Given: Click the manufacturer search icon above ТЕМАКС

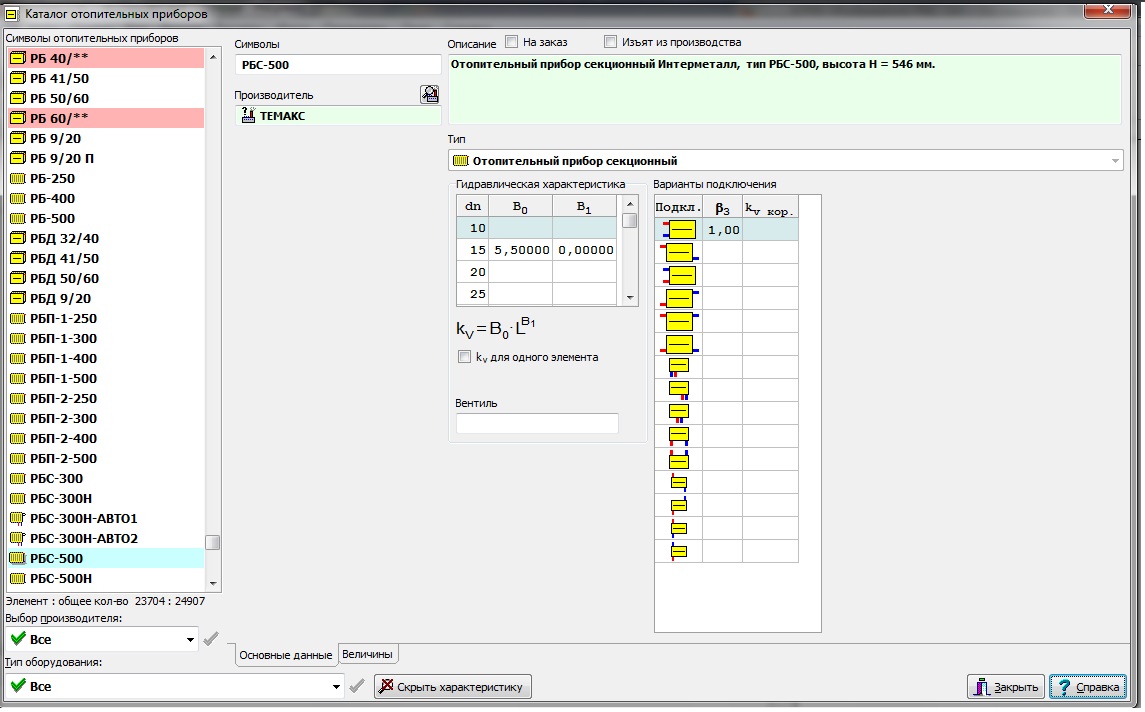Looking at the screenshot, I should (429, 95).
